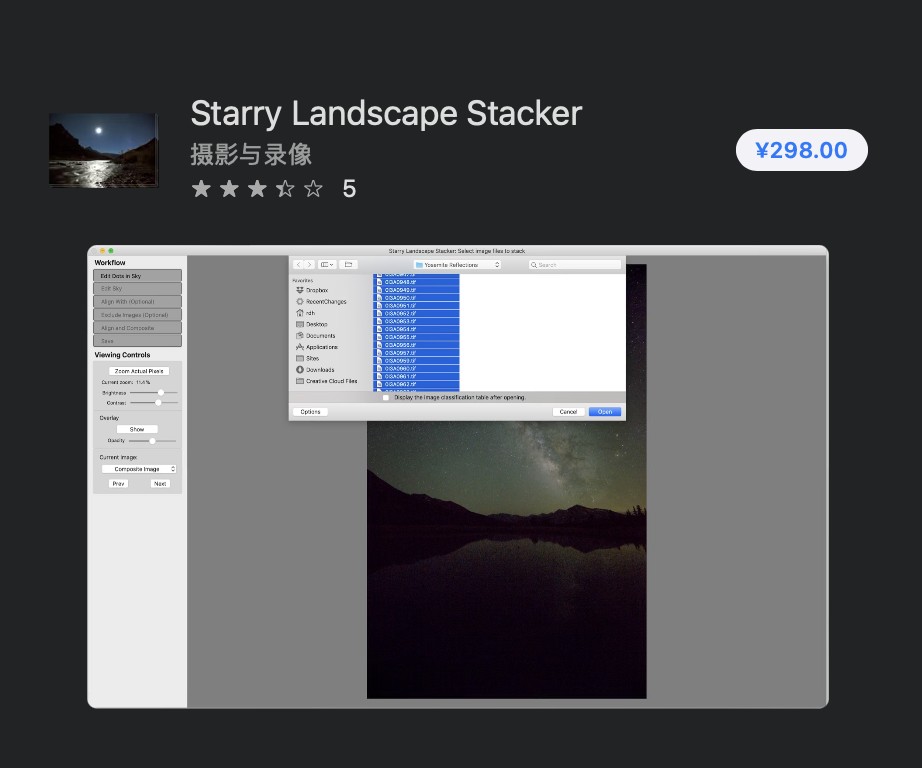Select the file ending 0953.tif
This screenshot has width=922, height=768.
tap(416, 321)
